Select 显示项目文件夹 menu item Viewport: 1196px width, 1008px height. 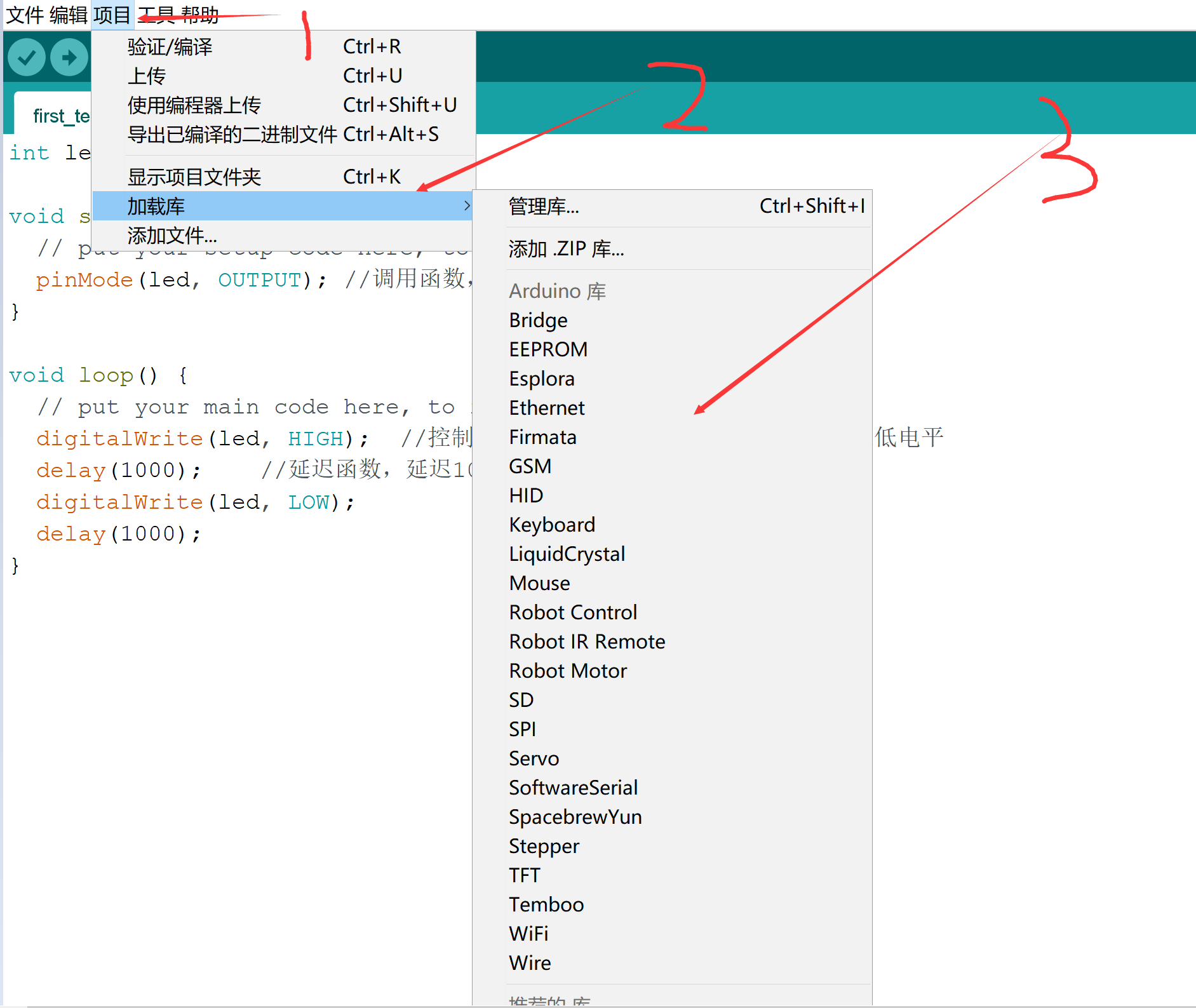tap(194, 176)
